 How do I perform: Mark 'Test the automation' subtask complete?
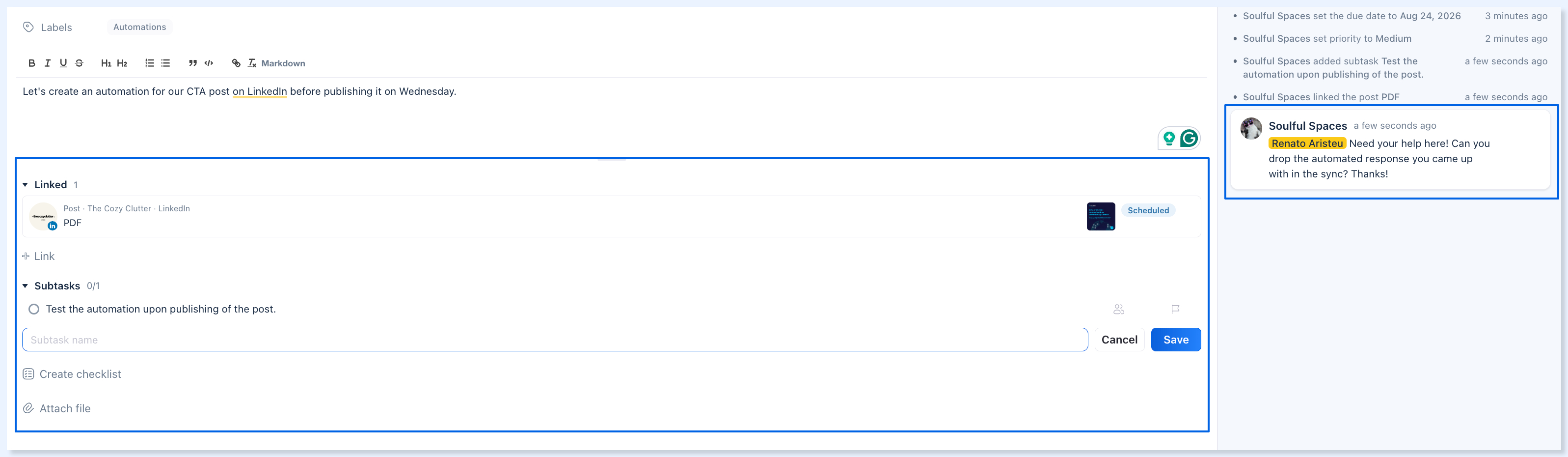tap(34, 310)
